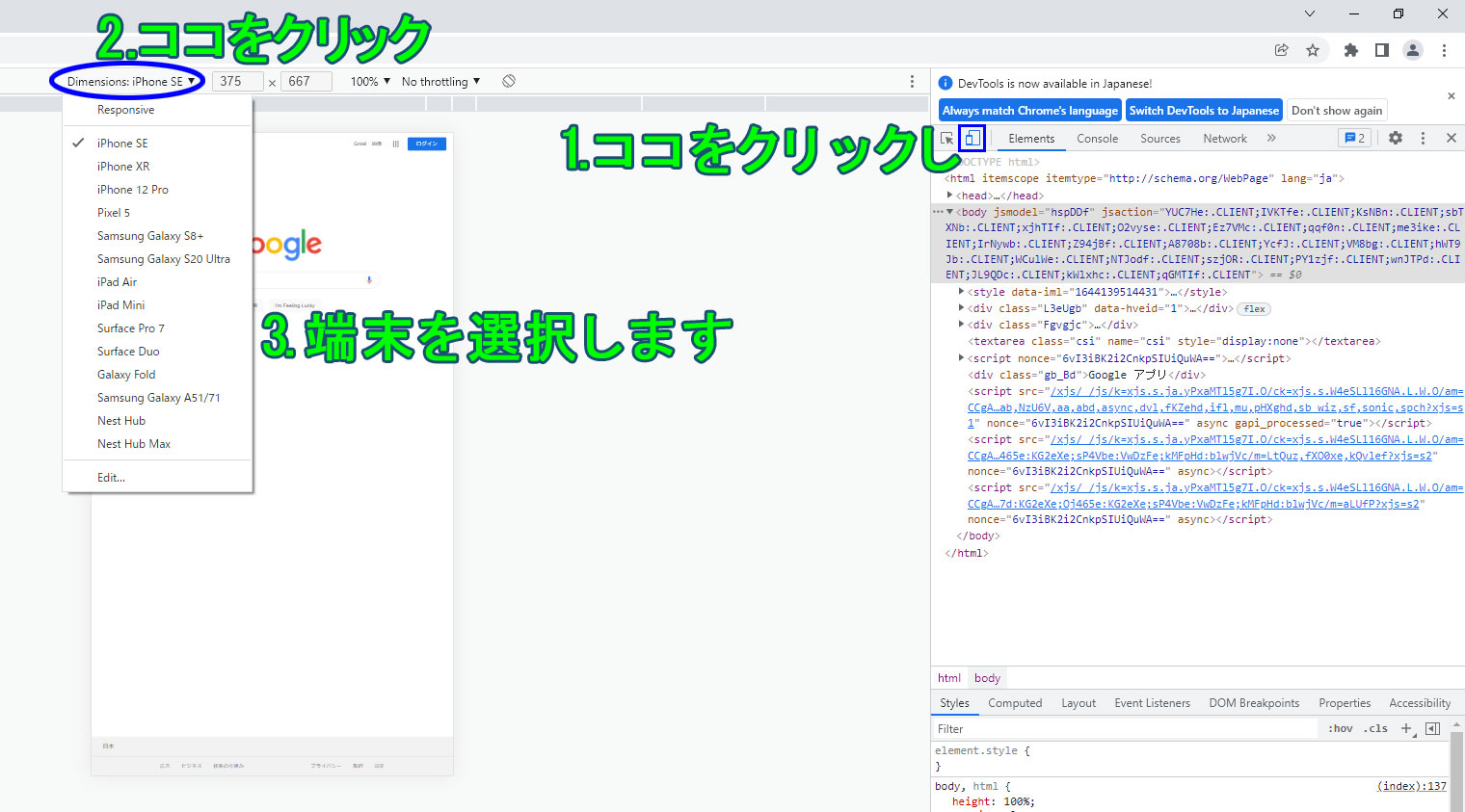Screen dimensions: 1465x812
Task: Click the info icon in notification
Action: [x=946, y=84]
